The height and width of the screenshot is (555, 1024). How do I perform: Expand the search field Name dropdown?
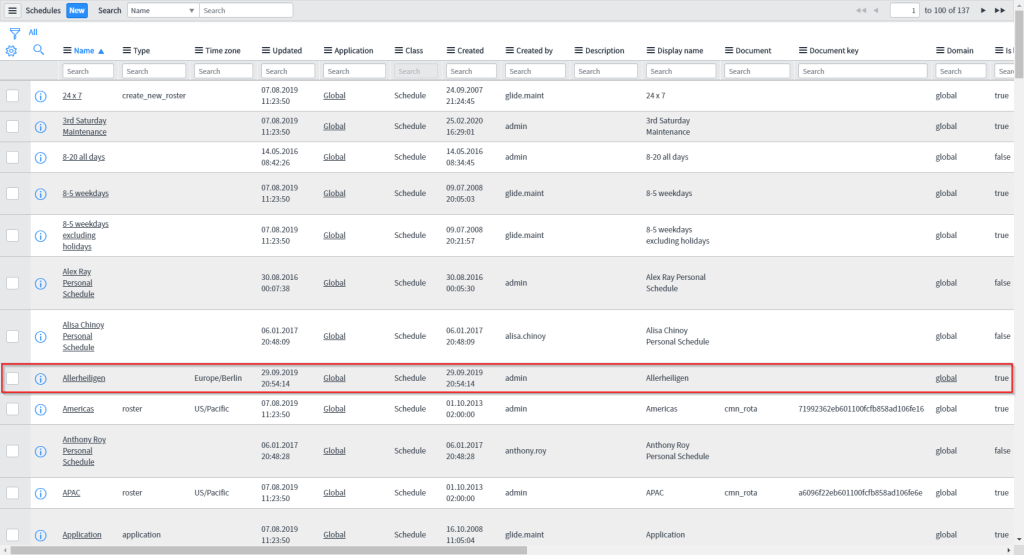click(163, 10)
